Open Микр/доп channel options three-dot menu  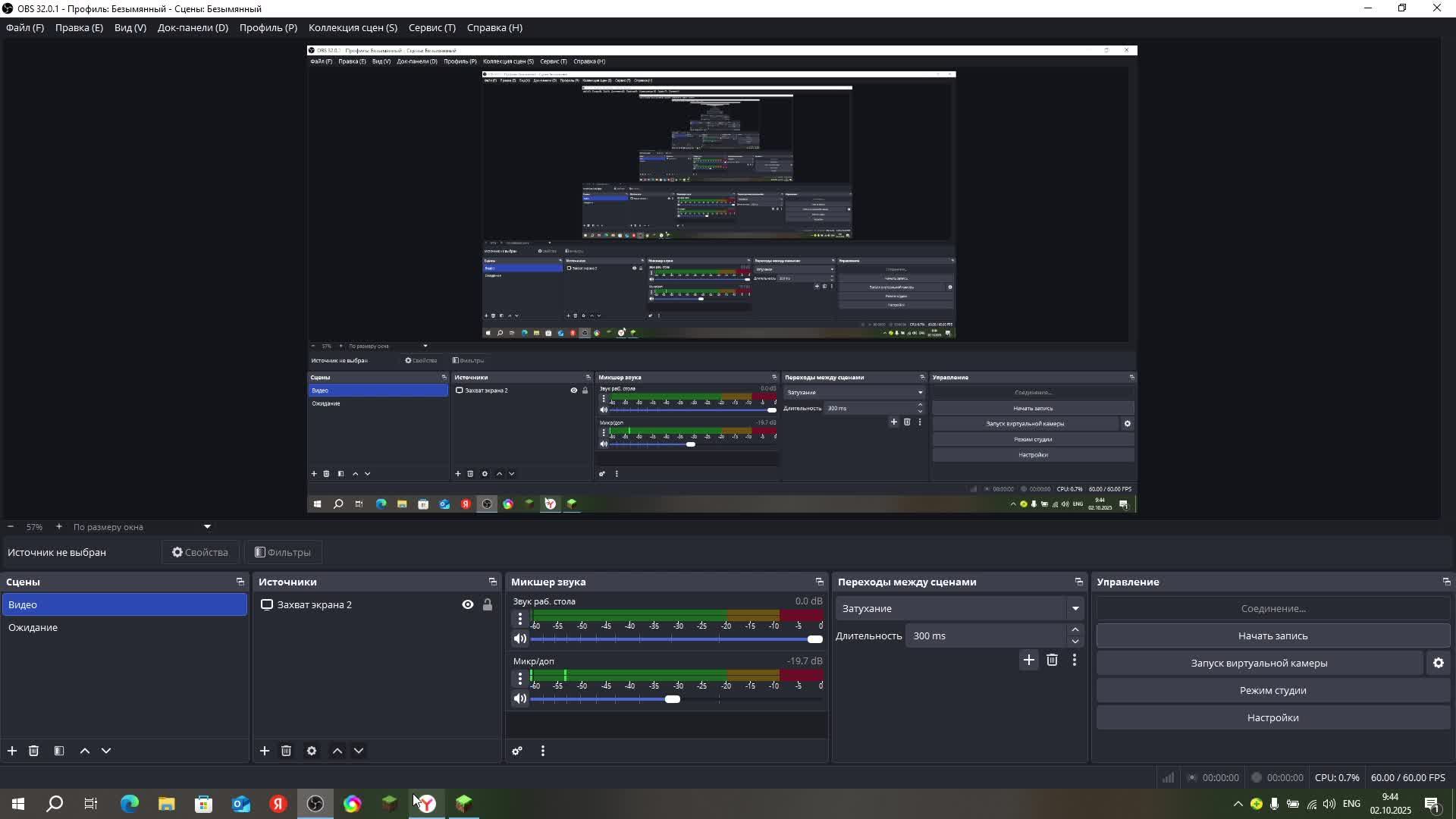[520, 678]
